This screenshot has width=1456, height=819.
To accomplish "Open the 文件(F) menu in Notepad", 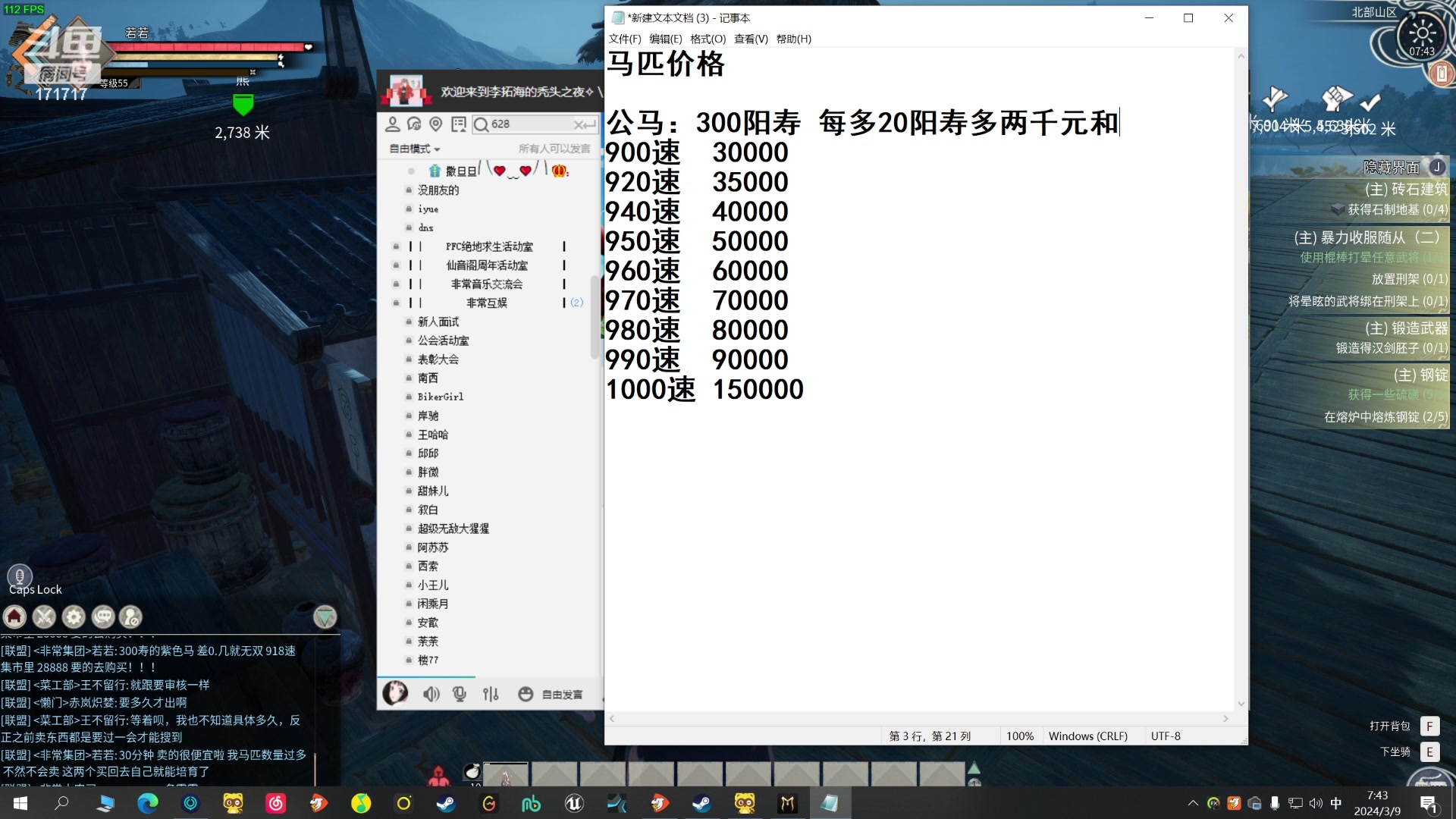I will click(x=623, y=39).
